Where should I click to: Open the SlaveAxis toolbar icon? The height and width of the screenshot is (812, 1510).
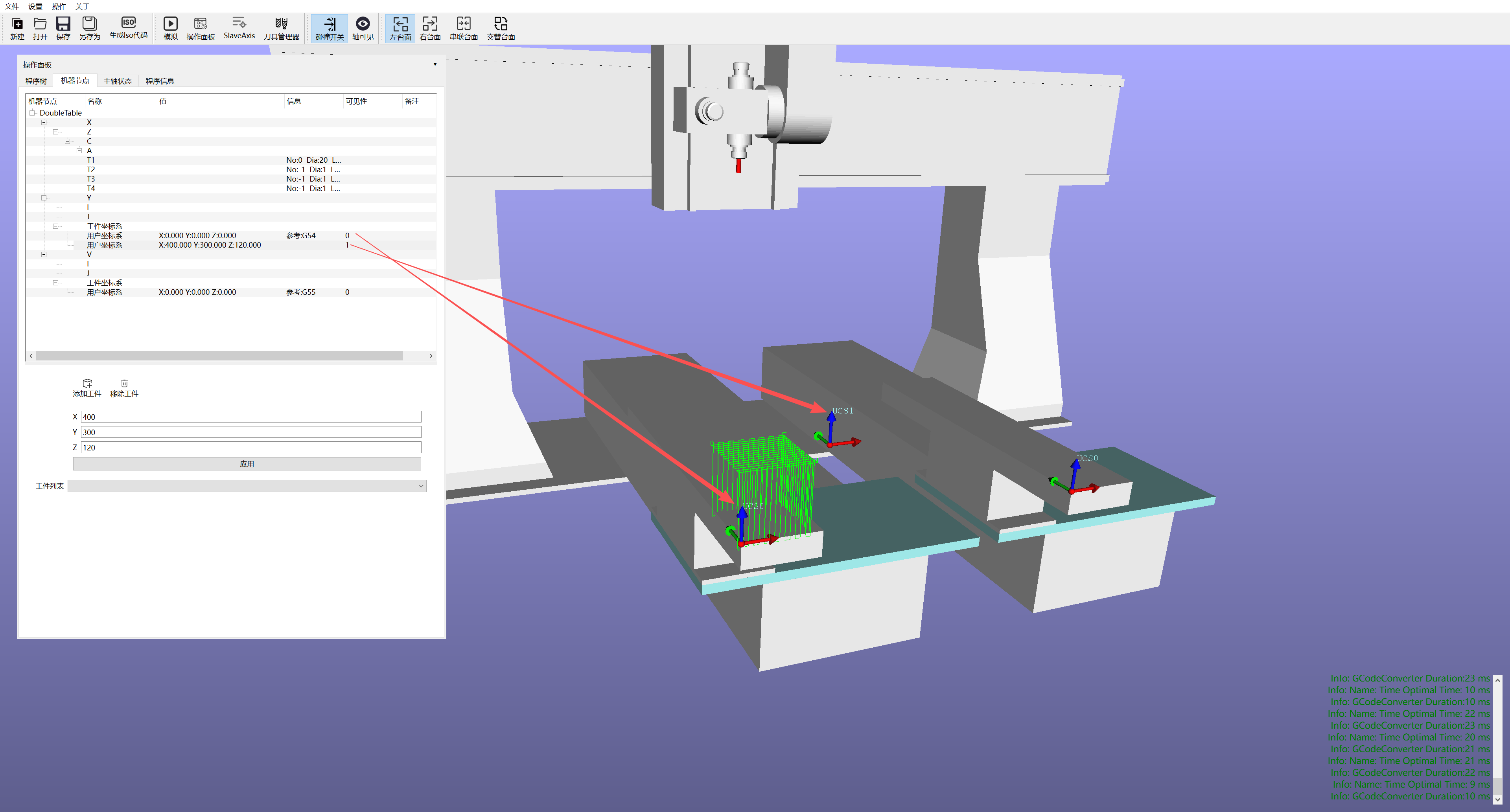point(239,24)
